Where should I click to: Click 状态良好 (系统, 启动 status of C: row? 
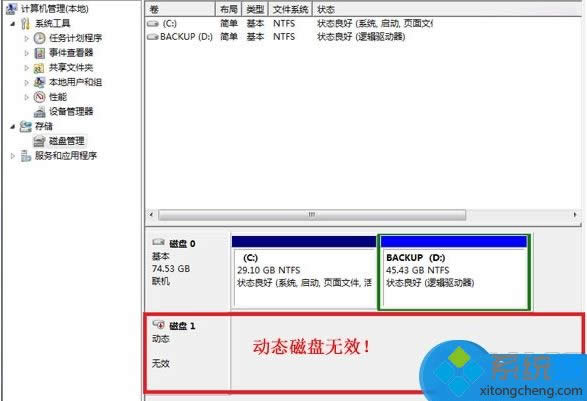click(375, 24)
